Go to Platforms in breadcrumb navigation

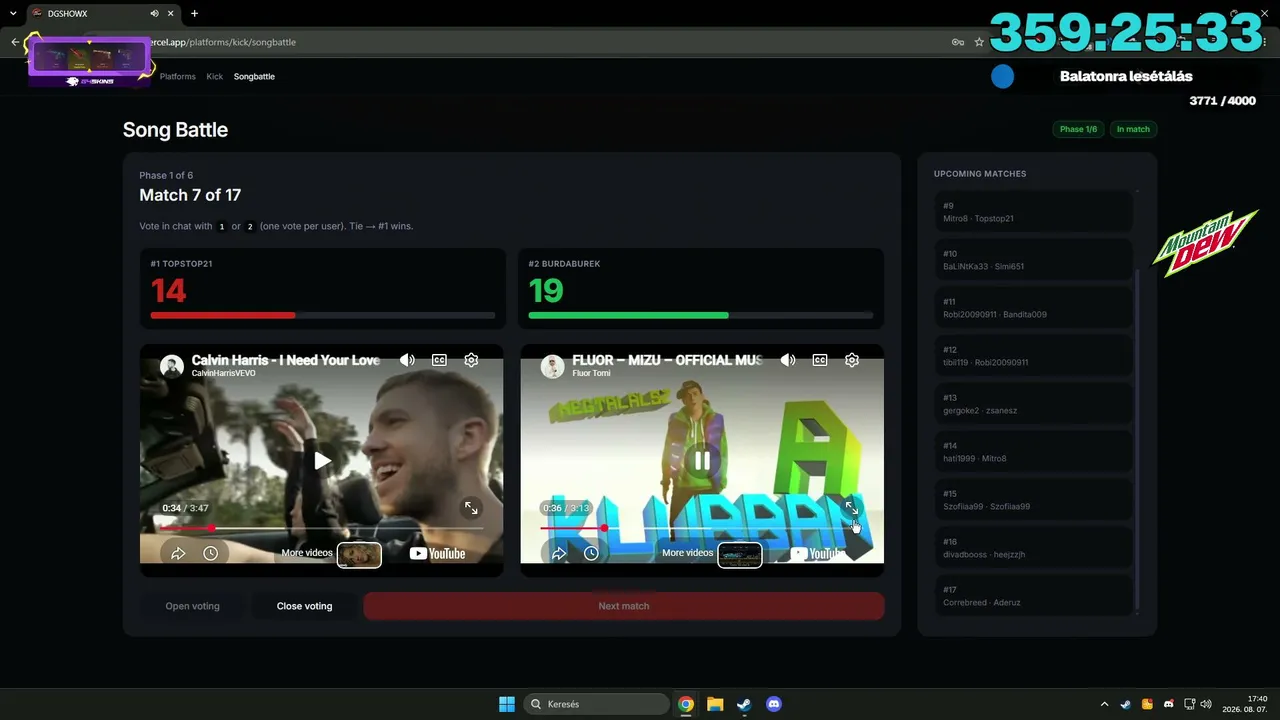tap(178, 76)
